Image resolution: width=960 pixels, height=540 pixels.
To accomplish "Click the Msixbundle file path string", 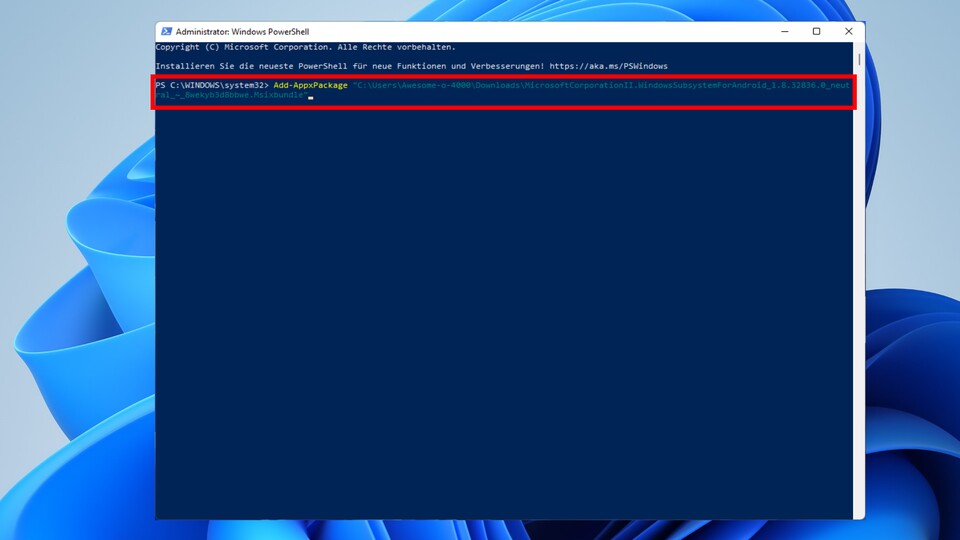I will [503, 90].
